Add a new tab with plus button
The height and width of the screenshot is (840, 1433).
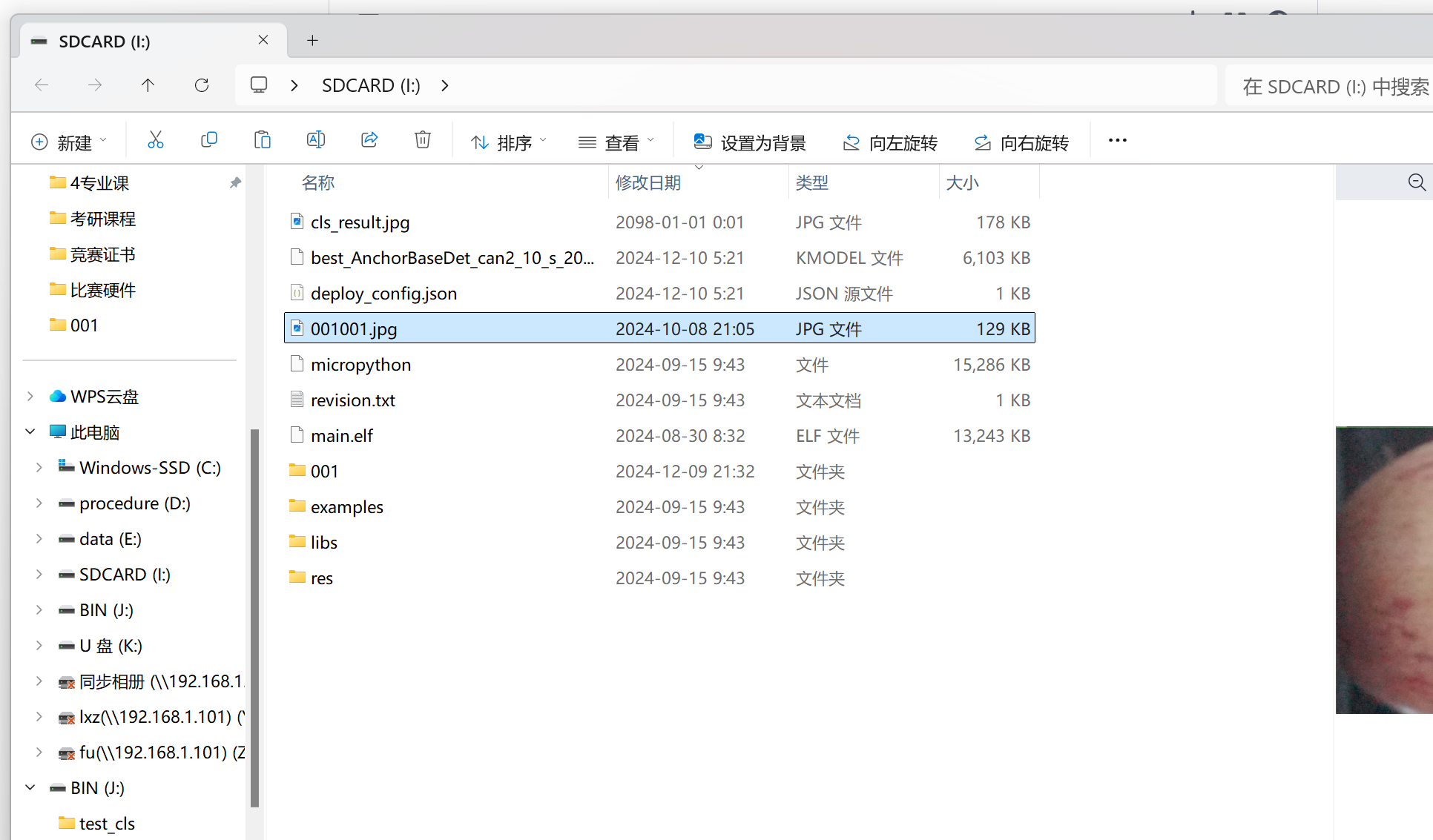[x=312, y=41]
